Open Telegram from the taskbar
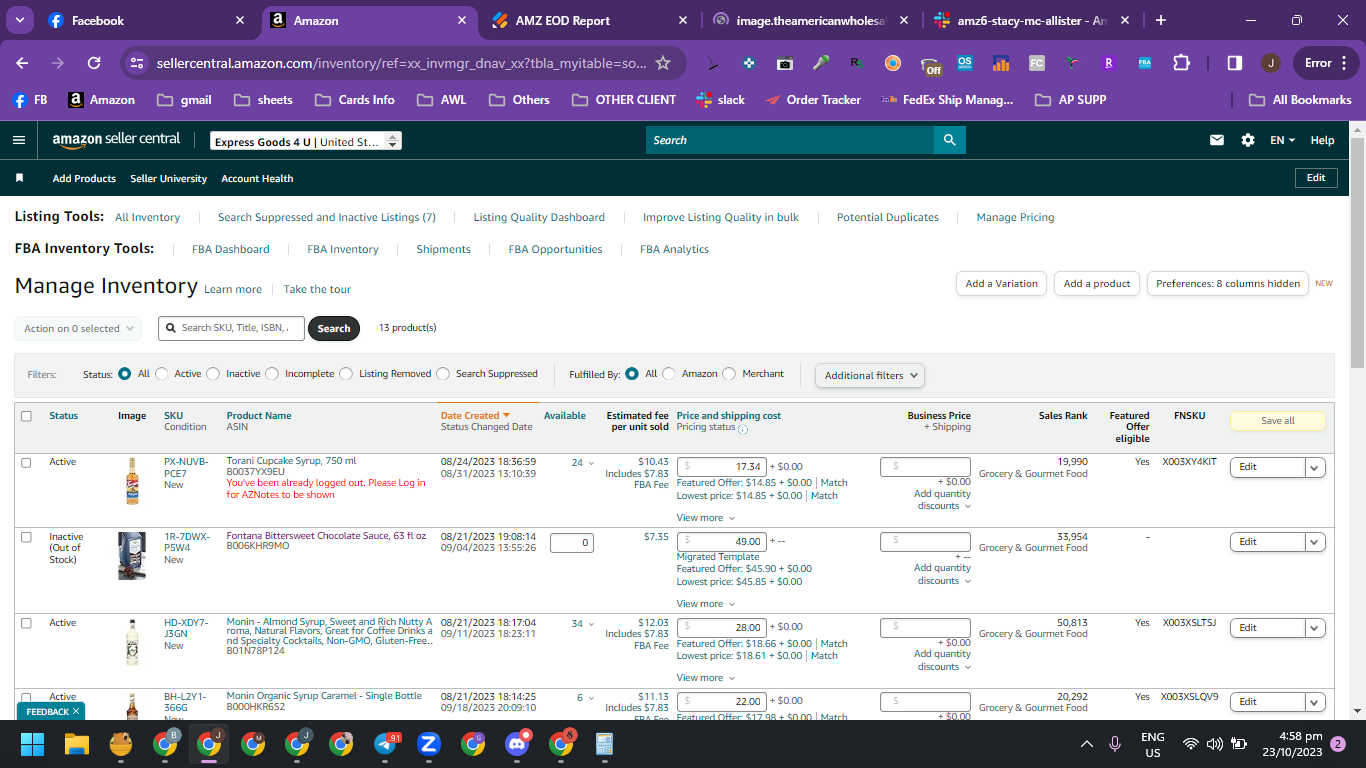Screen dimensions: 1366x768 pos(386,744)
